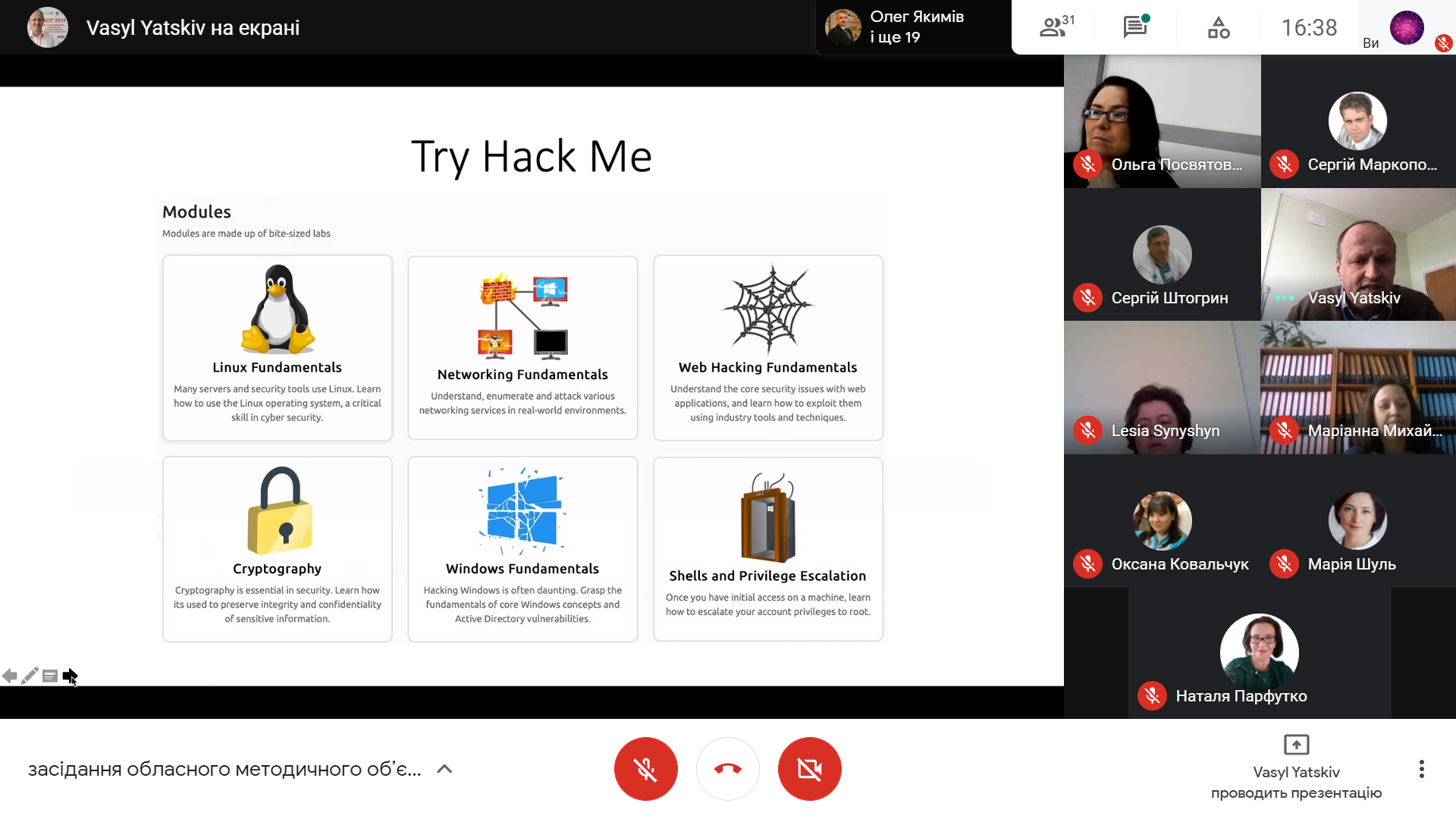
Task: Click Наталя Парфутко participant tile
Action: point(1260,653)
